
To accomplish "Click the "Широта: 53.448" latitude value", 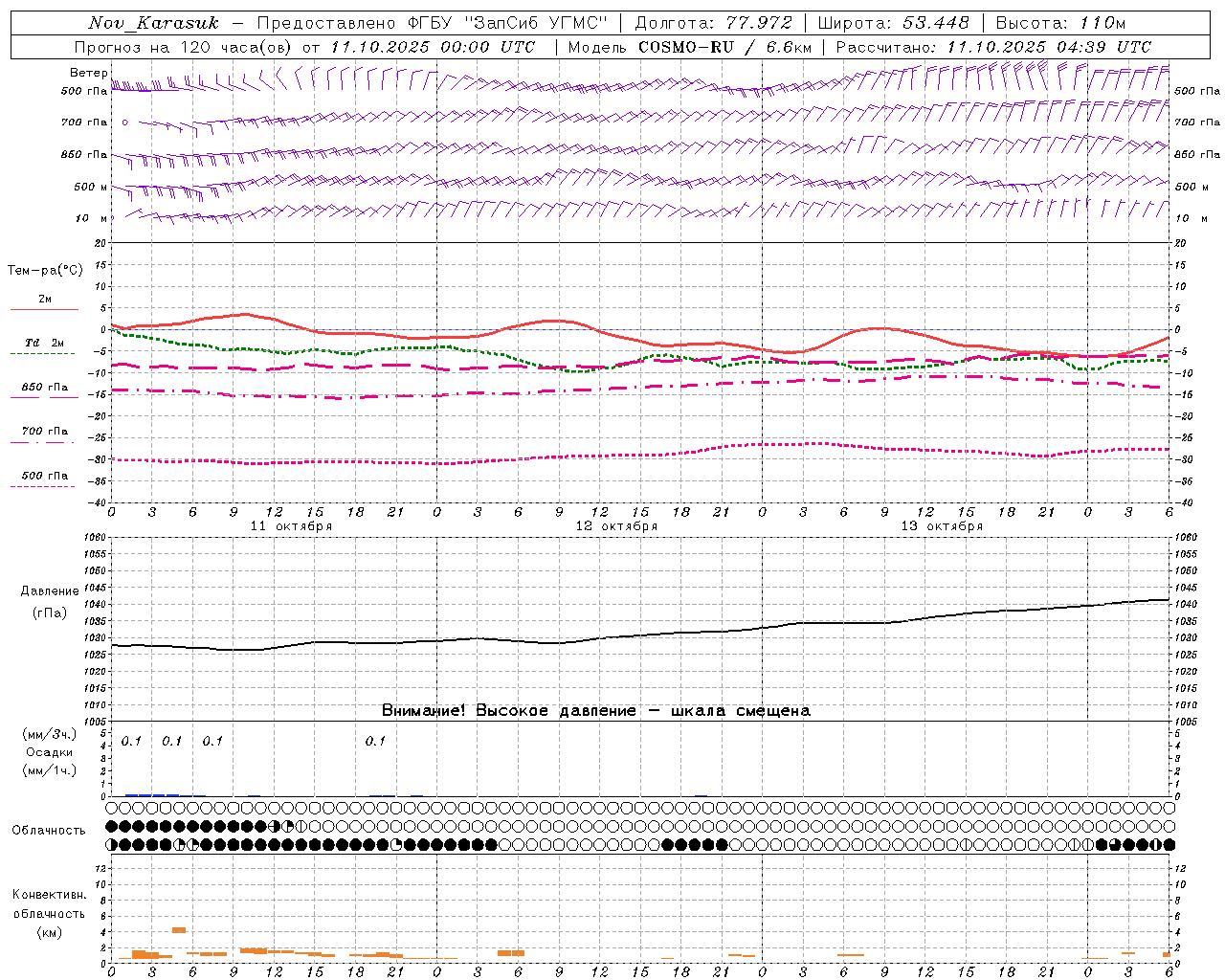I will coord(893,23).
